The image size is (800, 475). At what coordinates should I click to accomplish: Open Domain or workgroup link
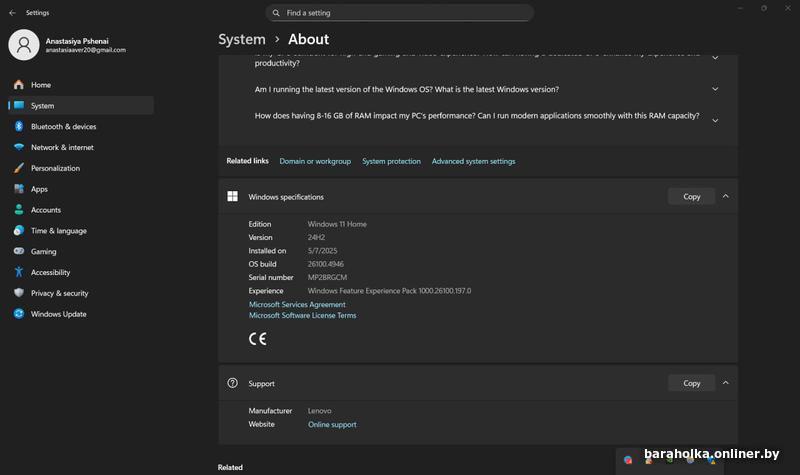point(315,161)
